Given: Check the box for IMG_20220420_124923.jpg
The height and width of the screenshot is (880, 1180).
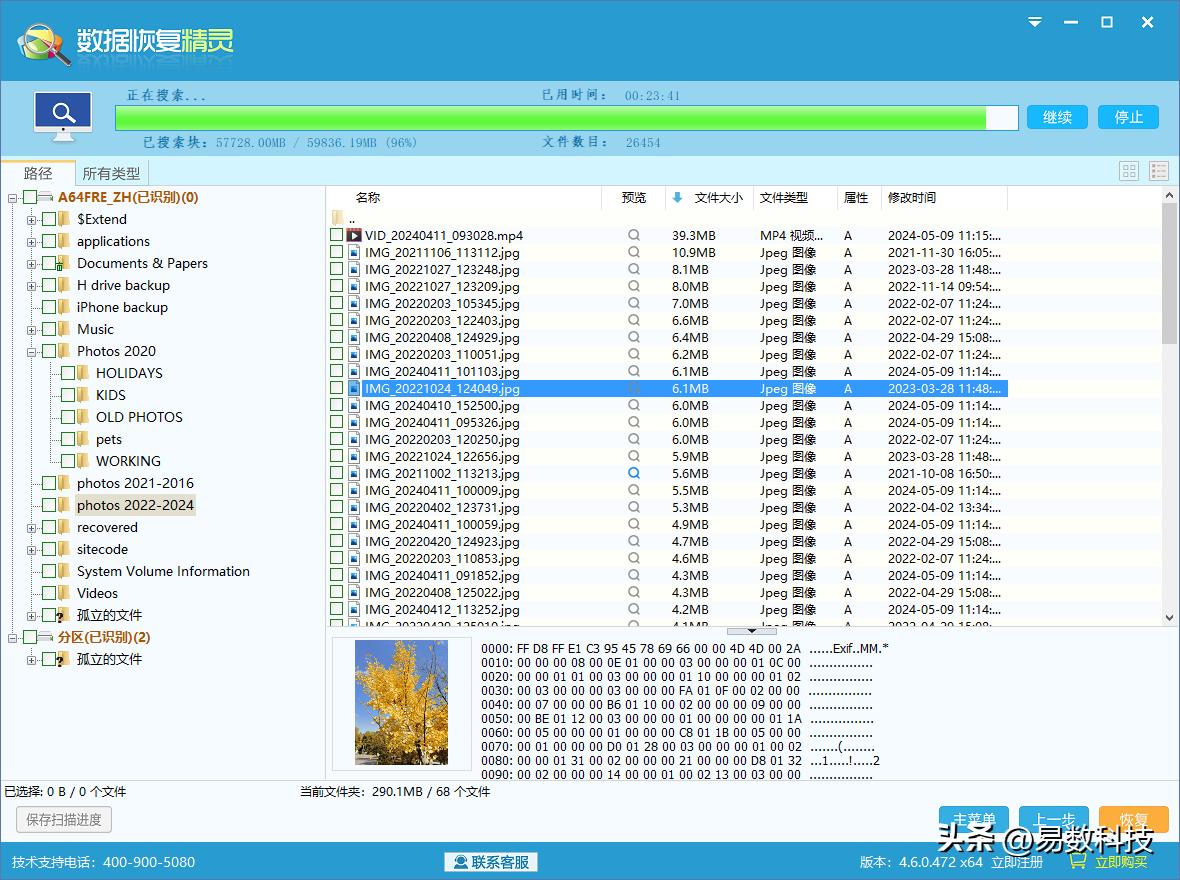Looking at the screenshot, I should 336,541.
